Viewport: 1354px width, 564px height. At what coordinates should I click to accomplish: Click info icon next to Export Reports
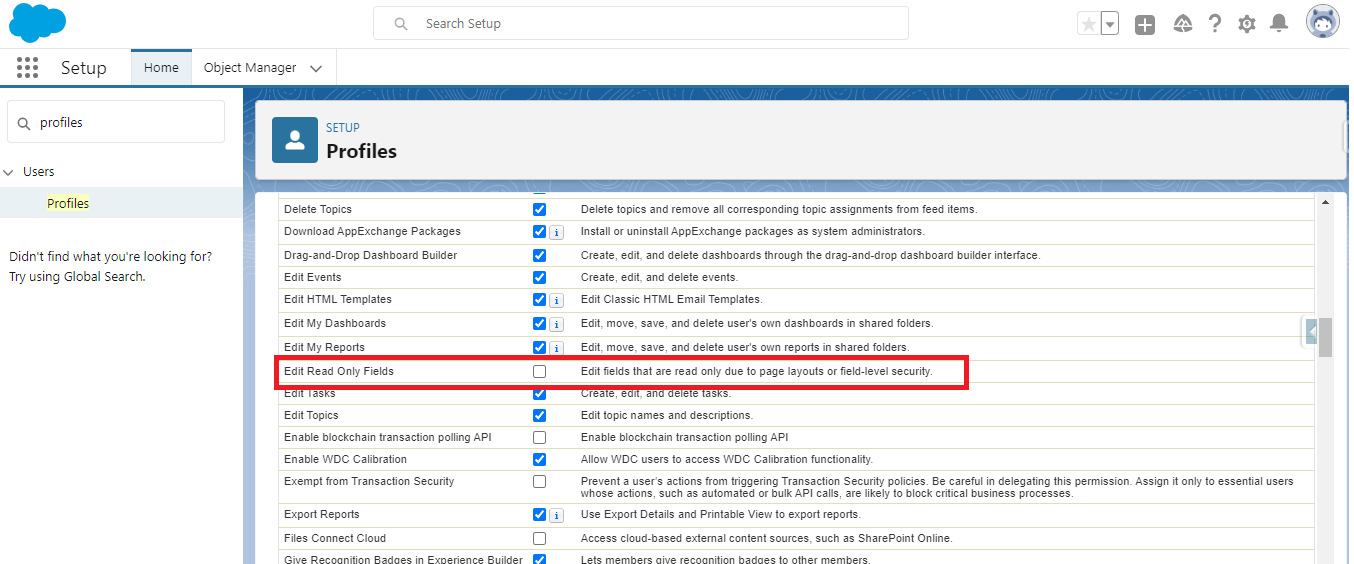click(557, 516)
